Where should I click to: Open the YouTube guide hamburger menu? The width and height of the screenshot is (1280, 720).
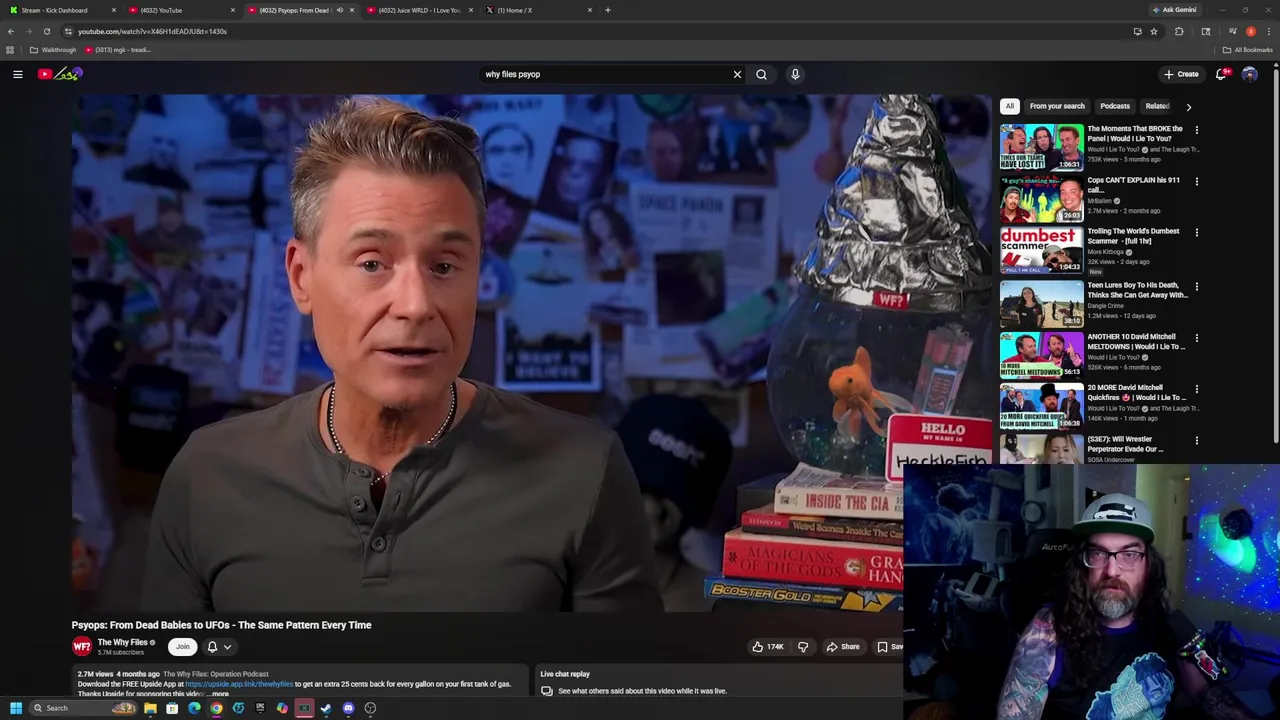(x=17, y=74)
